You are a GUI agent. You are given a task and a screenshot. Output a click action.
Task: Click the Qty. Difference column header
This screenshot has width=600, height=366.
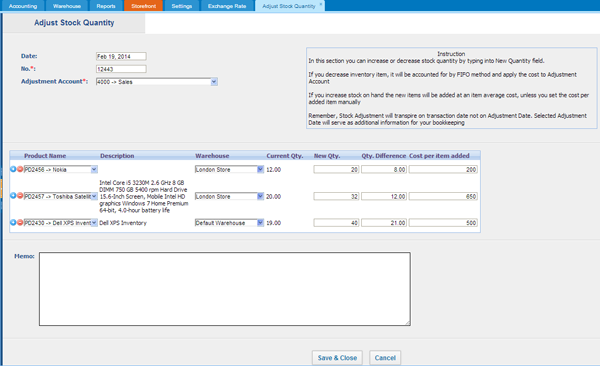(383, 156)
